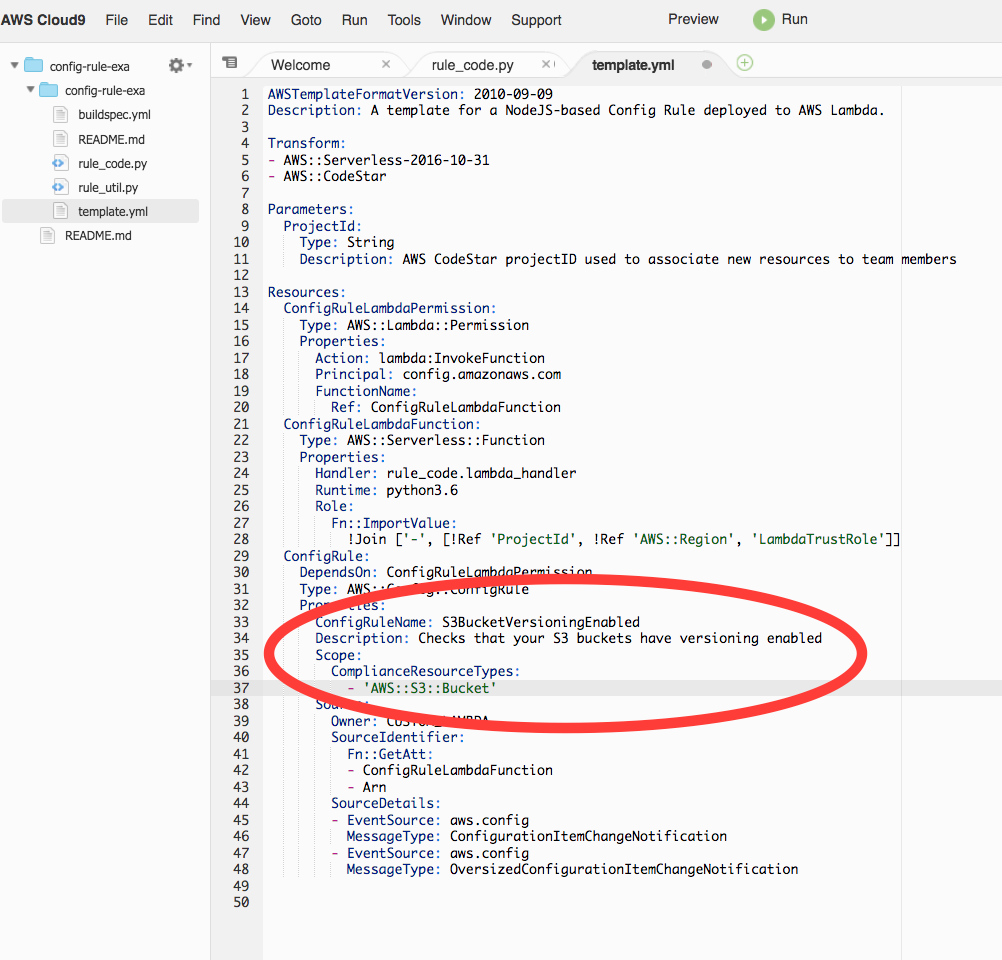Click the Preview button
Screen dimensions: 1002x960
693,19
